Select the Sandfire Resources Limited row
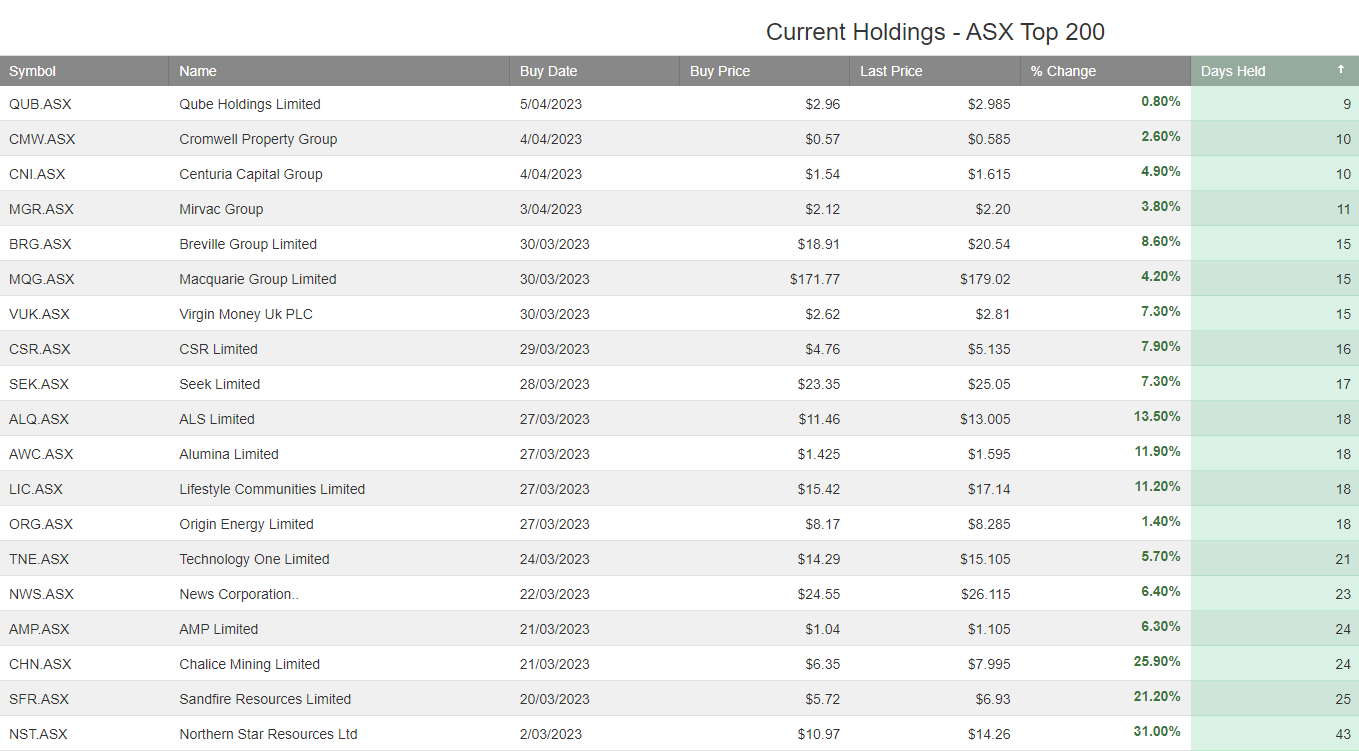1359x751 pixels. 264,699
